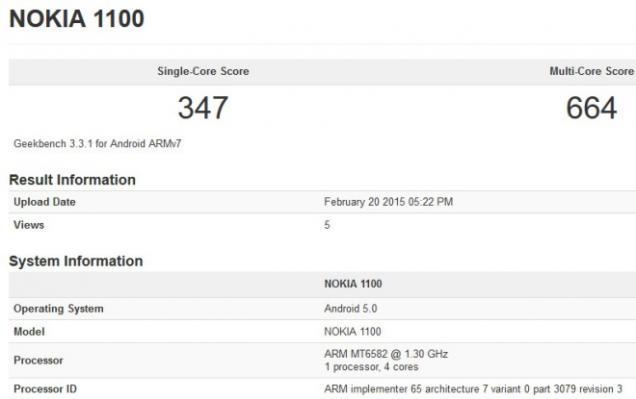Viewport: 636px width, 399px height.
Task: Click the date February 20 2015 05:22 PM
Action: pos(389,202)
